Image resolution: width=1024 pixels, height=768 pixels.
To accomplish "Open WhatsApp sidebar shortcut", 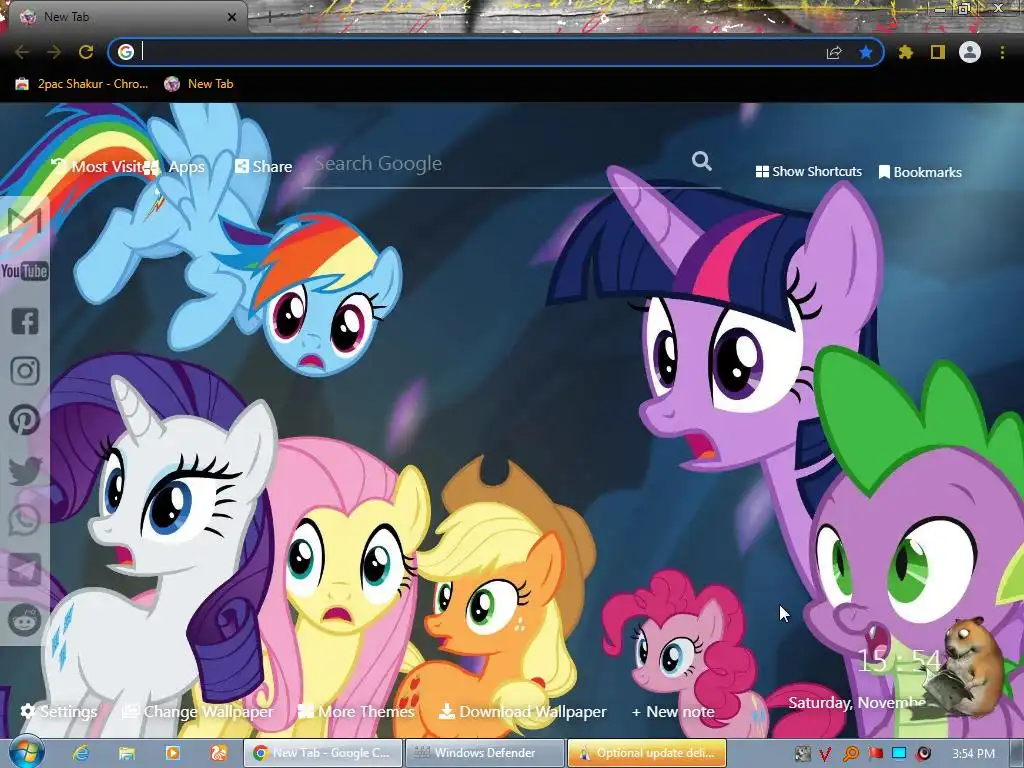I will tap(25, 520).
